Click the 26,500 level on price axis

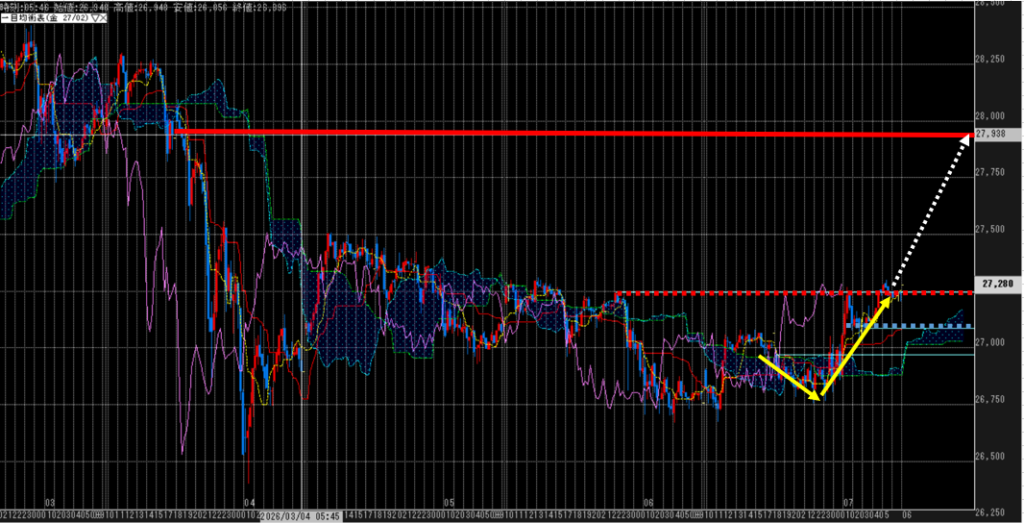pyautogui.click(x=996, y=457)
